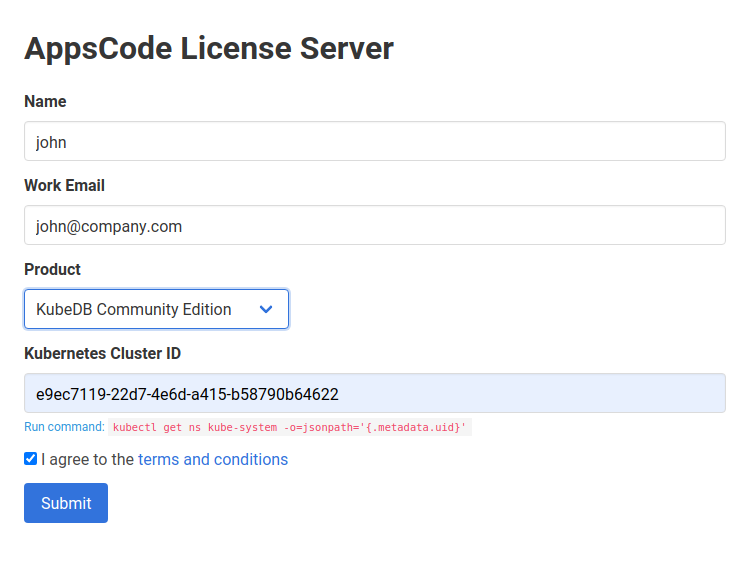Click the Name field label
Image resolution: width=750 pixels, height=561 pixels.
pos(45,101)
